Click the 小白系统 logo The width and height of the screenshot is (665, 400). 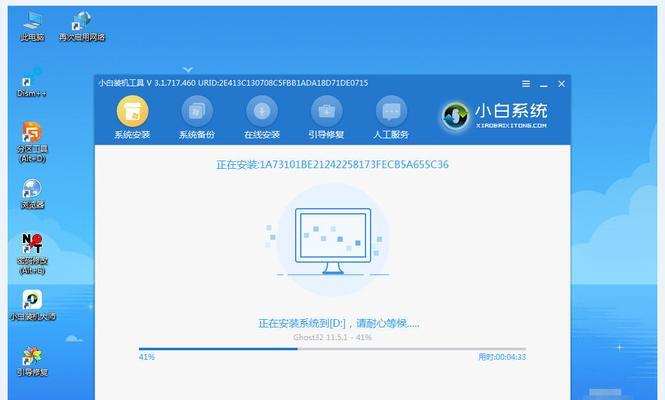click(494, 115)
